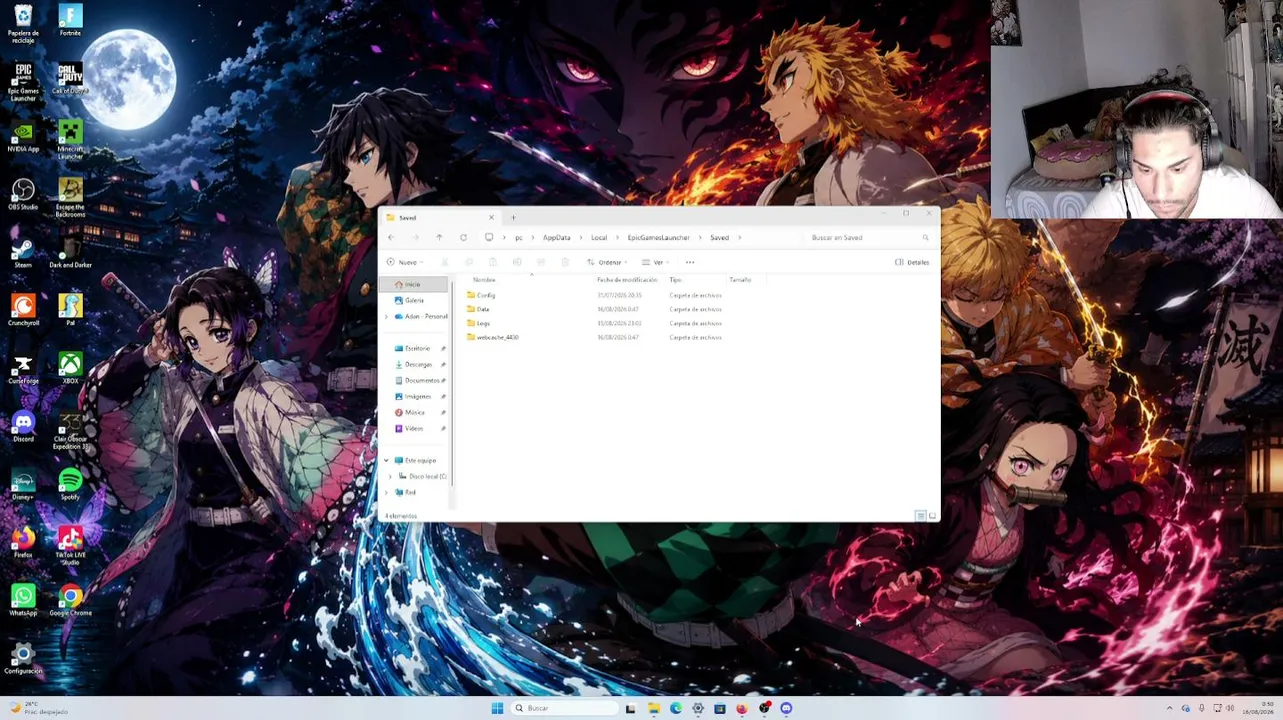This screenshot has width=1283, height=720.
Task: Open the Ver view dropdown
Action: pyautogui.click(x=656, y=262)
